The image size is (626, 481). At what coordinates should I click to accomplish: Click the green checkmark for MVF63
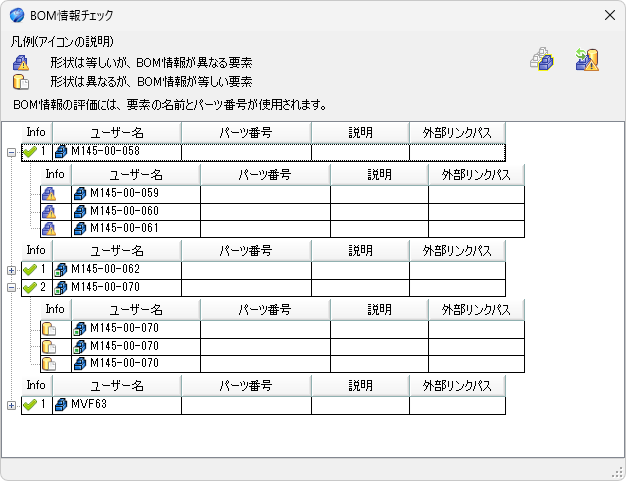(30, 405)
